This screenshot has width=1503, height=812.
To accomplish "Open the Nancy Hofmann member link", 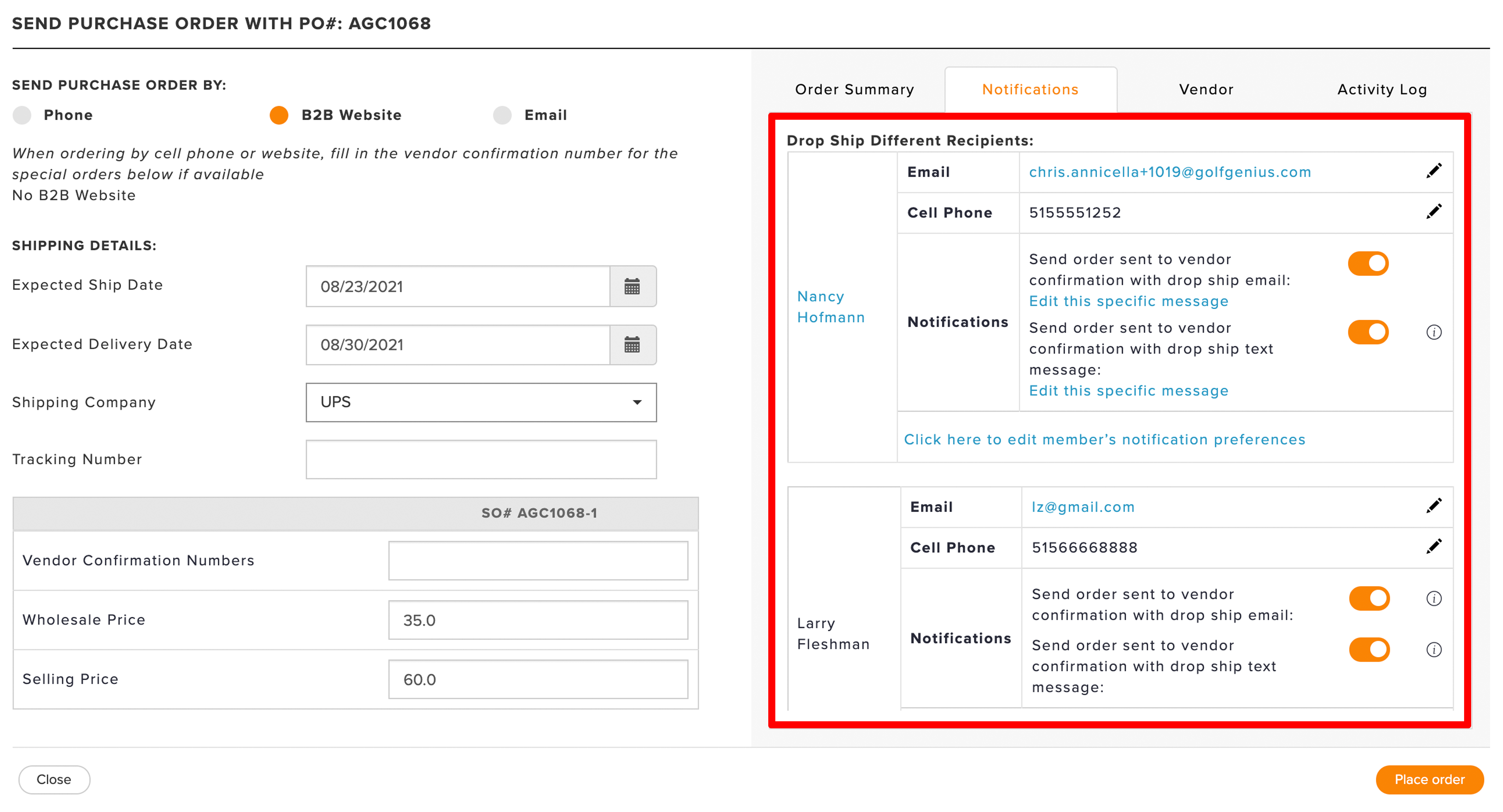I will (x=831, y=307).
